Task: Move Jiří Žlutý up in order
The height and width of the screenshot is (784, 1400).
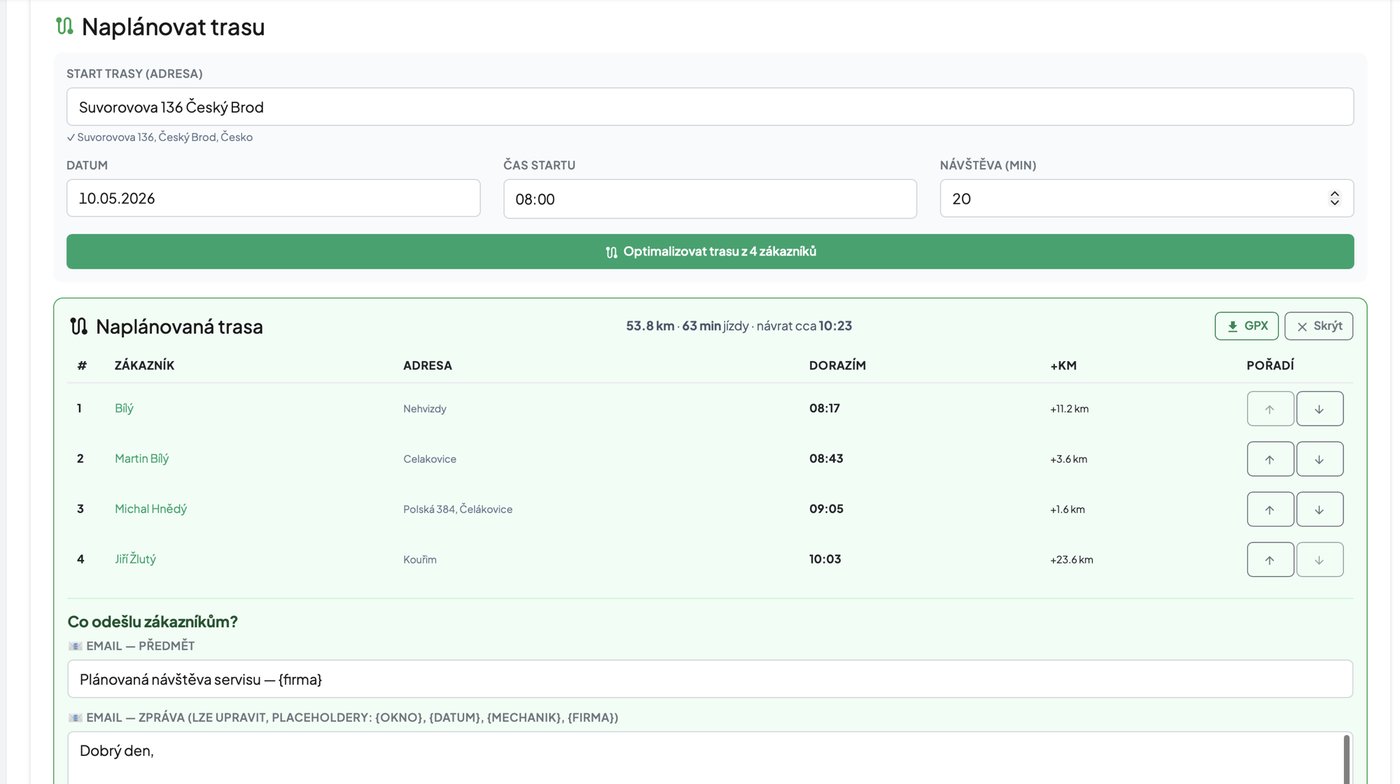Action: coord(1270,560)
